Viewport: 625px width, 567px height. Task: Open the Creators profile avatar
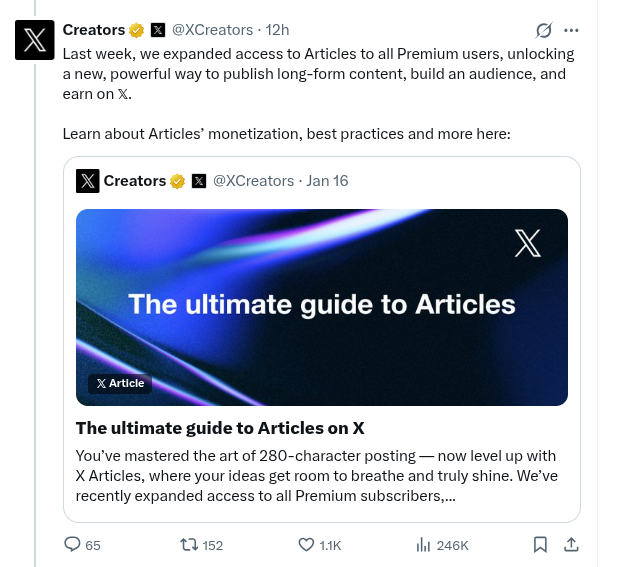click(x=34, y=39)
